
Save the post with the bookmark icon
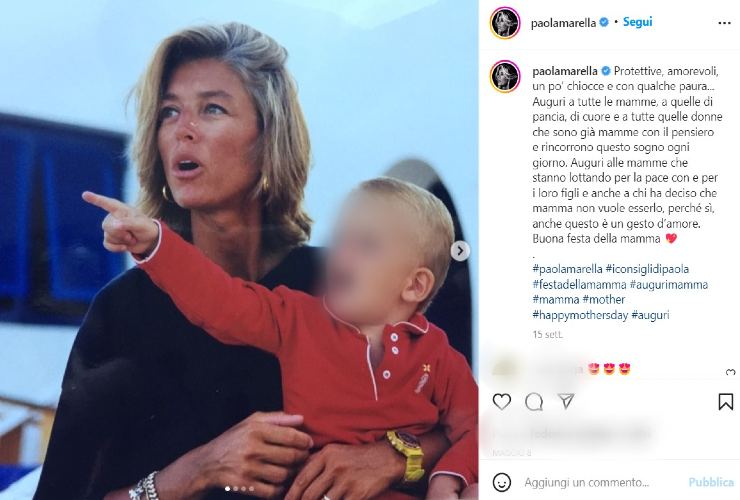(725, 402)
